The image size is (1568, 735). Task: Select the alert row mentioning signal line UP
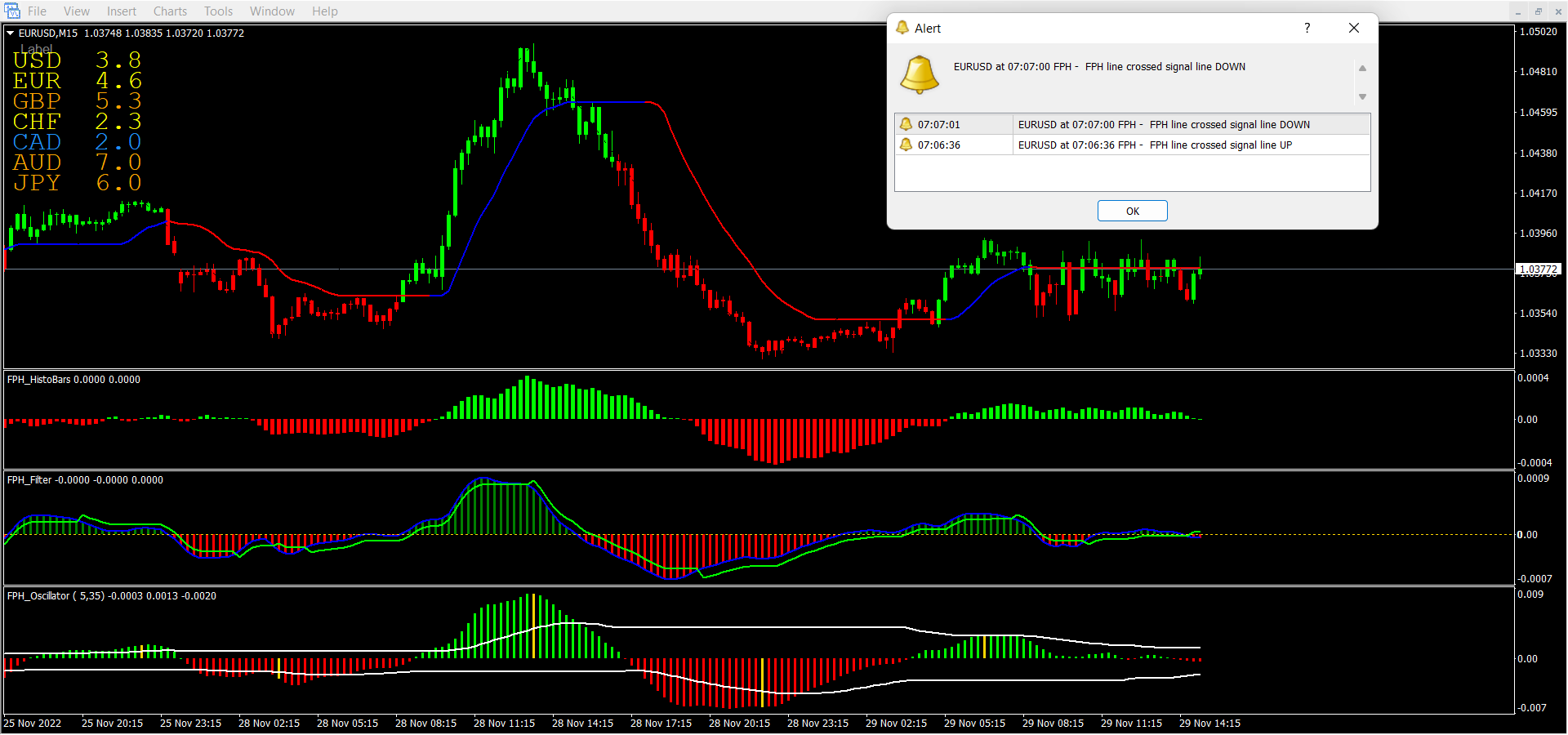[1155, 145]
